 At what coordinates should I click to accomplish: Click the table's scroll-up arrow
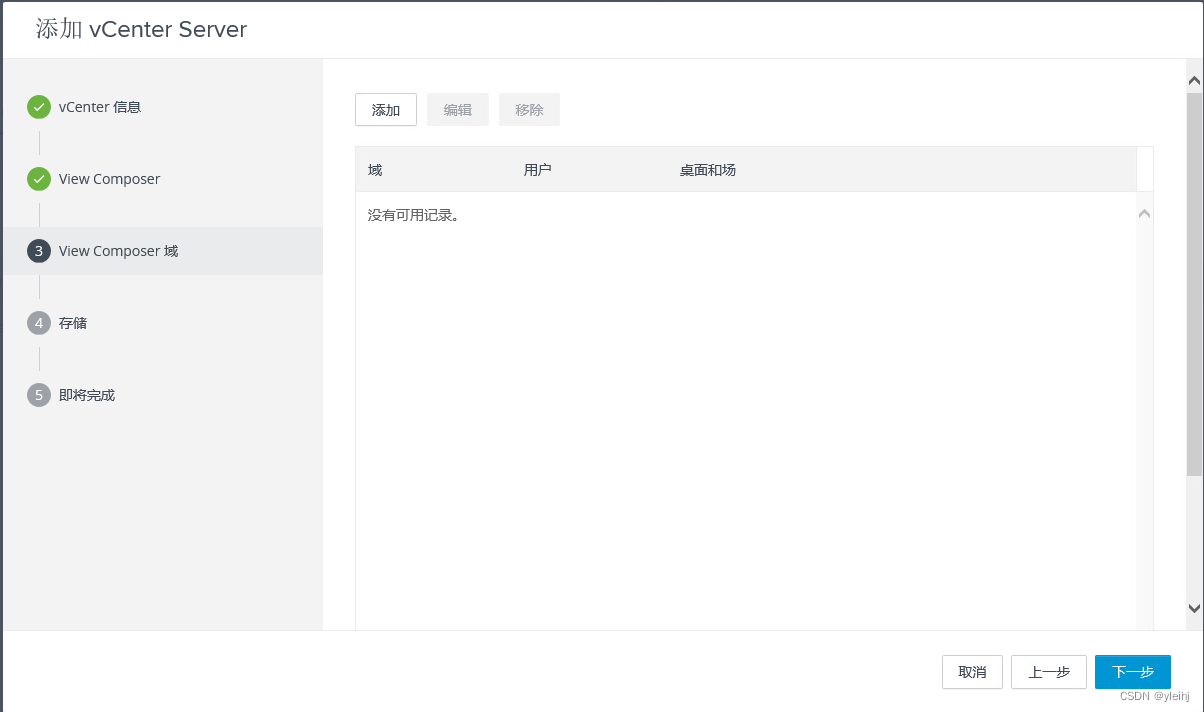pos(1145,213)
